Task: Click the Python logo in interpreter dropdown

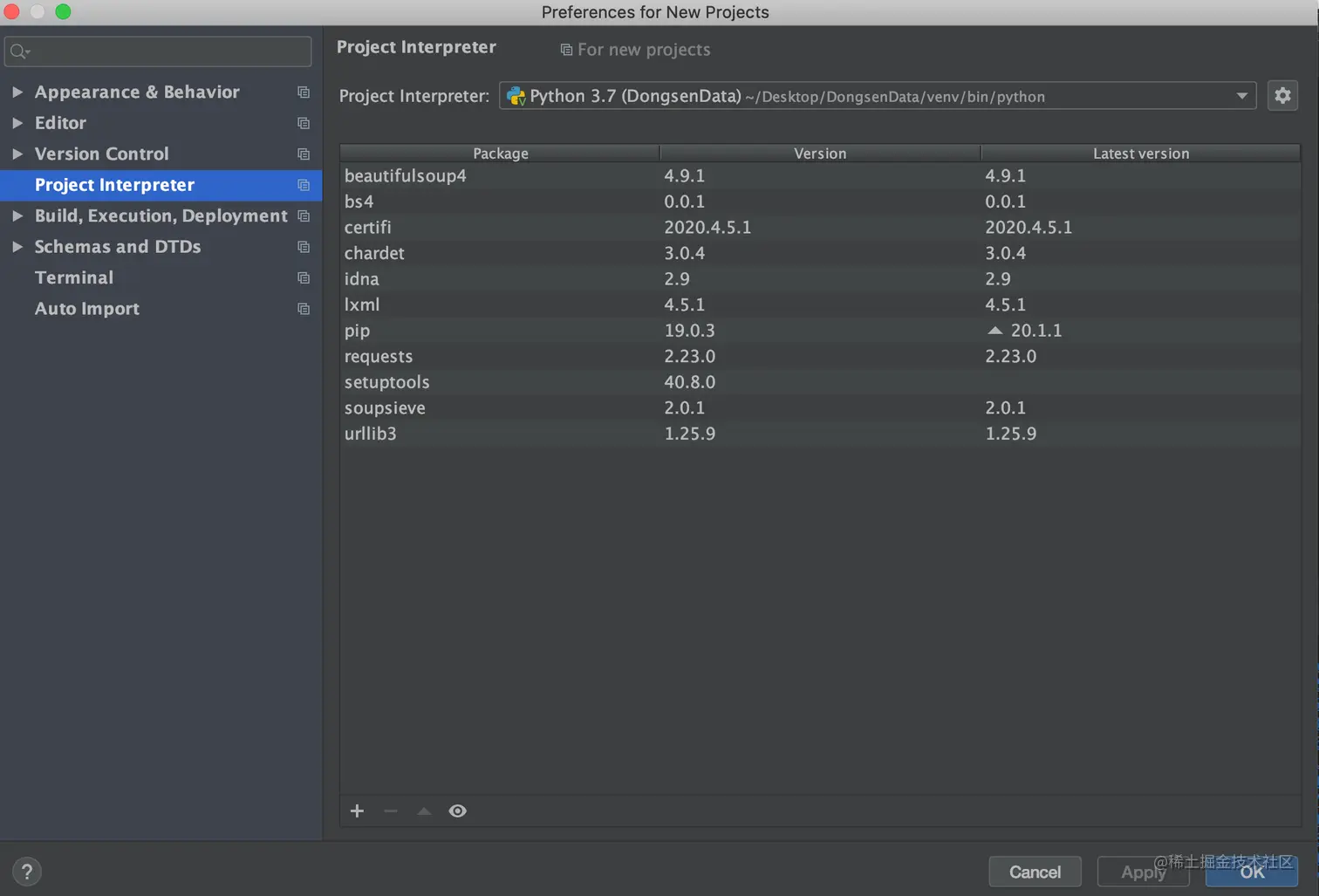Action: coord(516,96)
